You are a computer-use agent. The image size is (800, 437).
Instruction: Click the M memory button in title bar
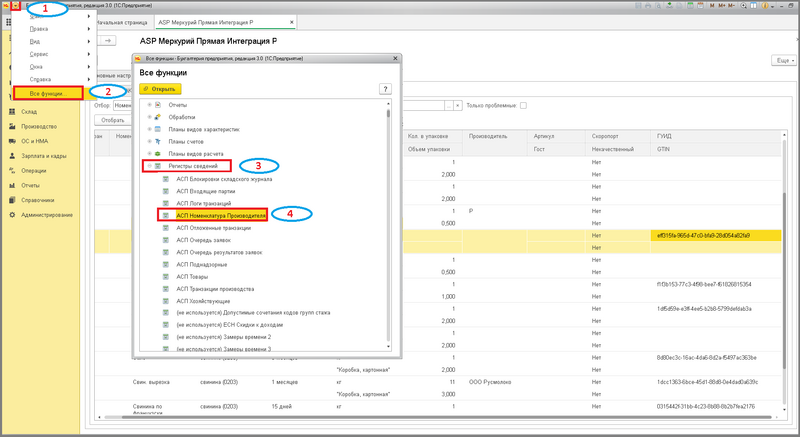coord(712,6)
